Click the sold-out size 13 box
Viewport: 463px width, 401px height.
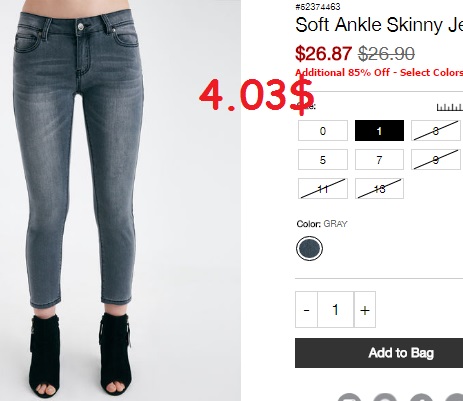point(379,189)
